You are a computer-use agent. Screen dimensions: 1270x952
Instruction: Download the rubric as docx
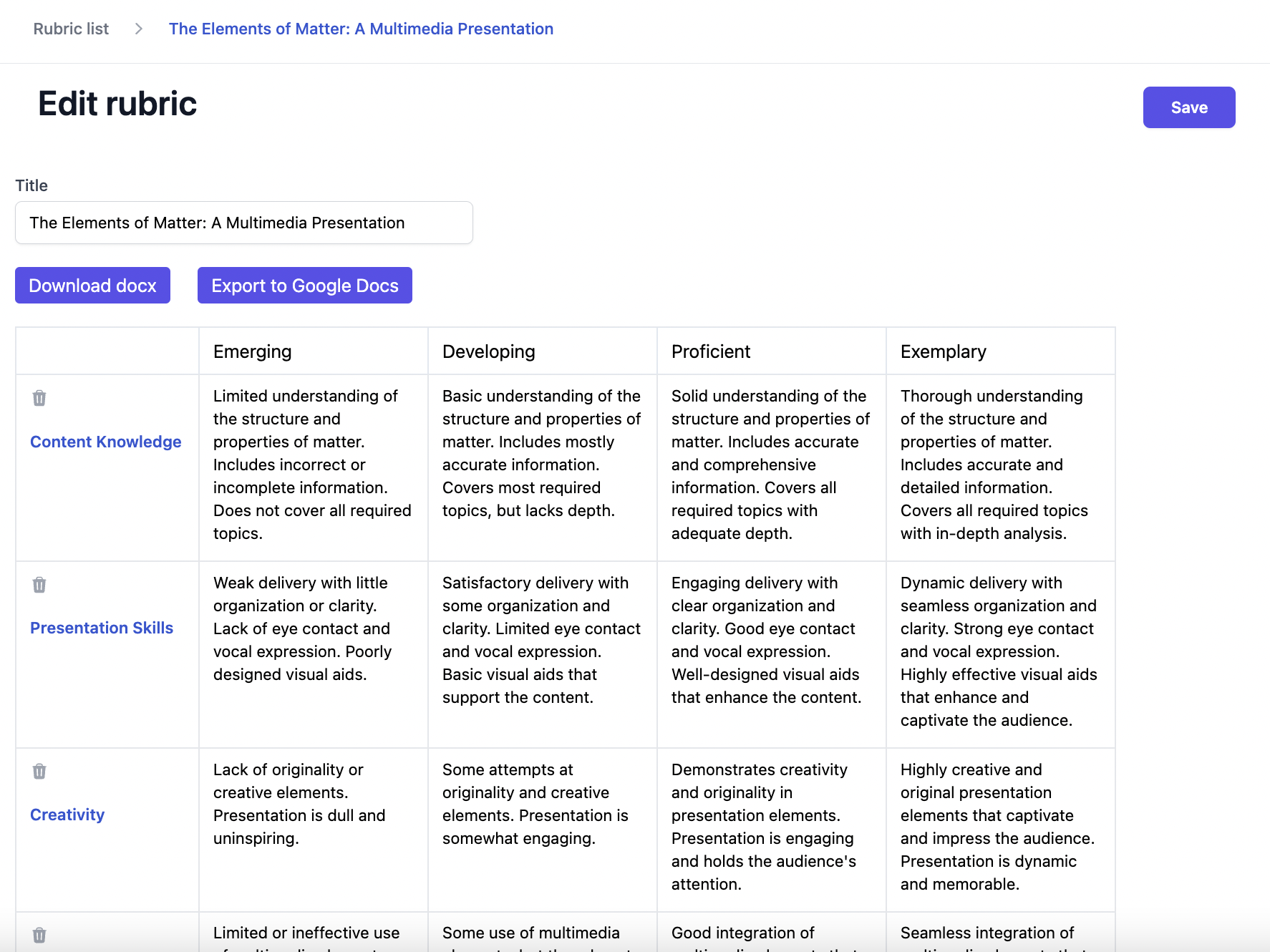(92, 285)
